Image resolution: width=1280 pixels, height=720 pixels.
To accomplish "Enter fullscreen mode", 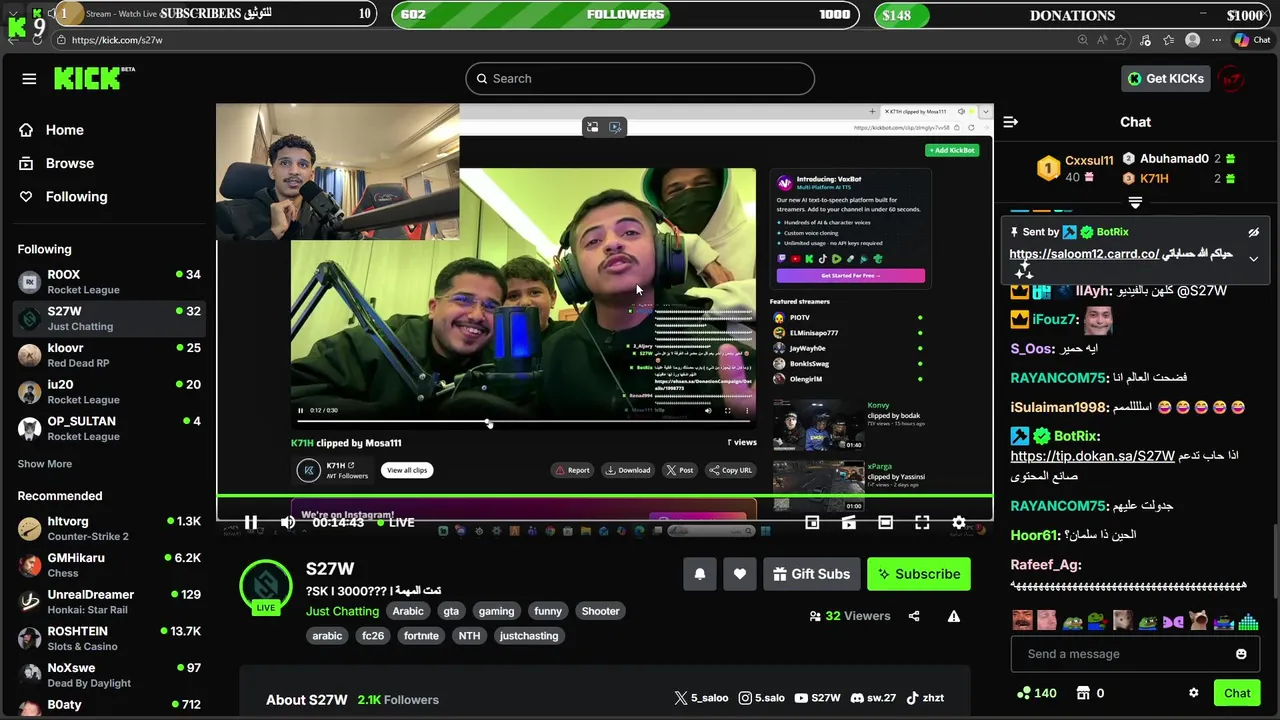I will [922, 522].
